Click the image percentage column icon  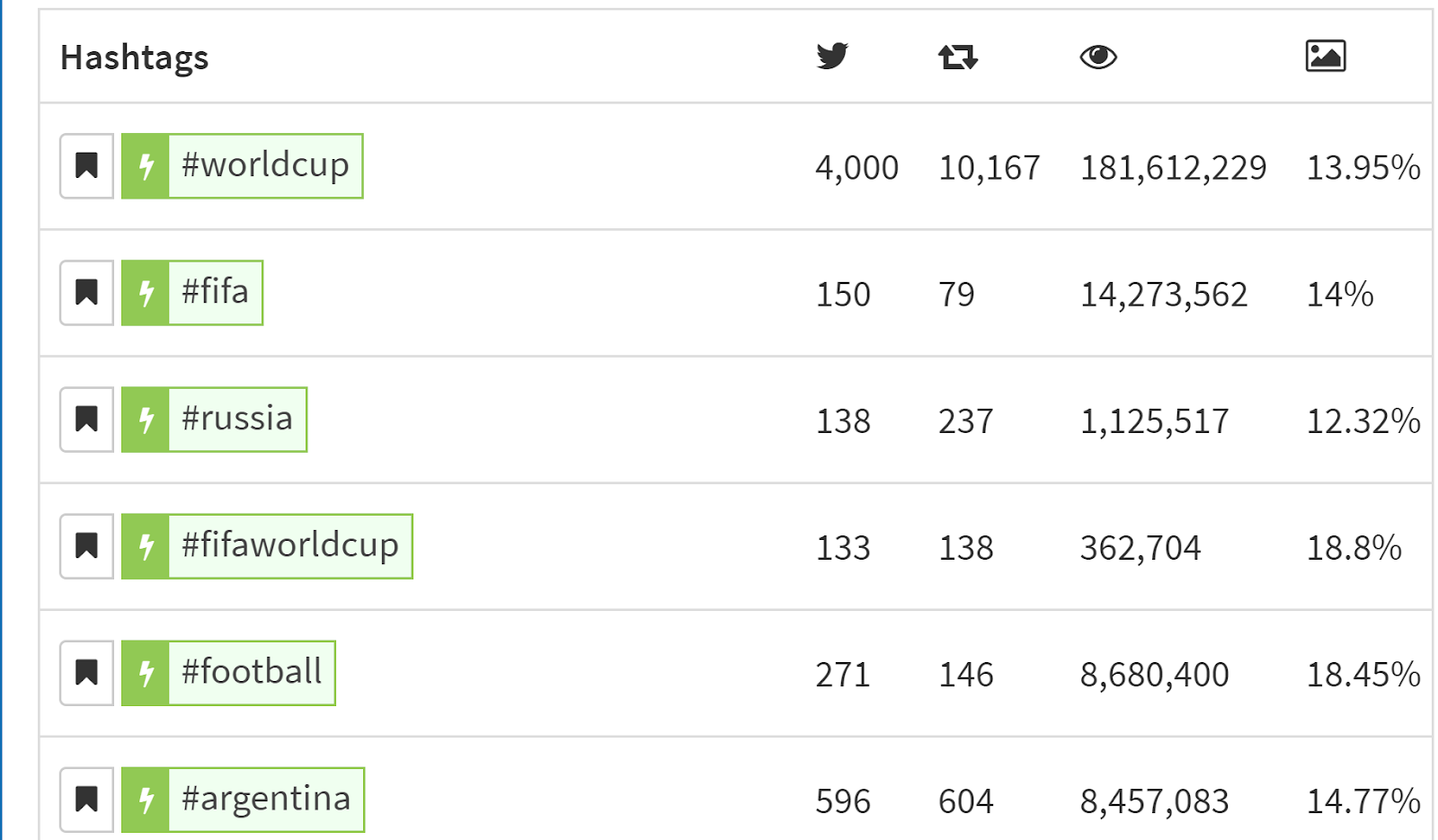pos(1325,56)
